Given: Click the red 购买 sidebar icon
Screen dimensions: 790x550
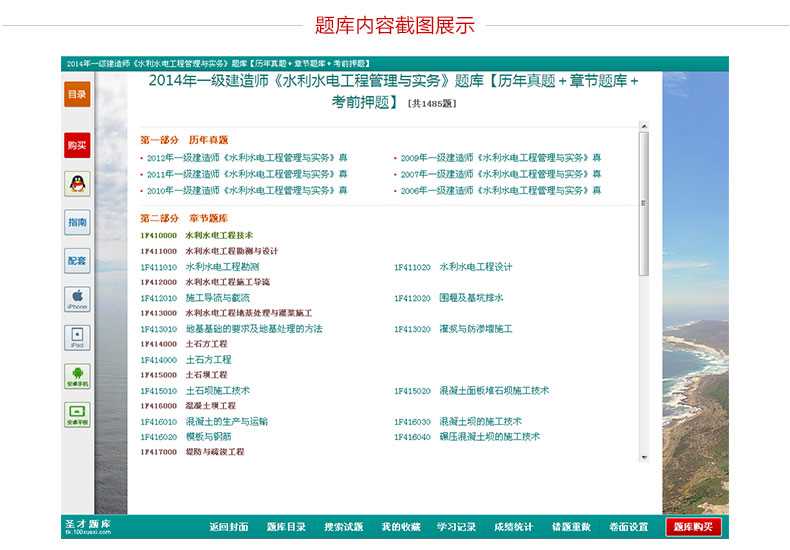Looking at the screenshot, I should click(77, 145).
